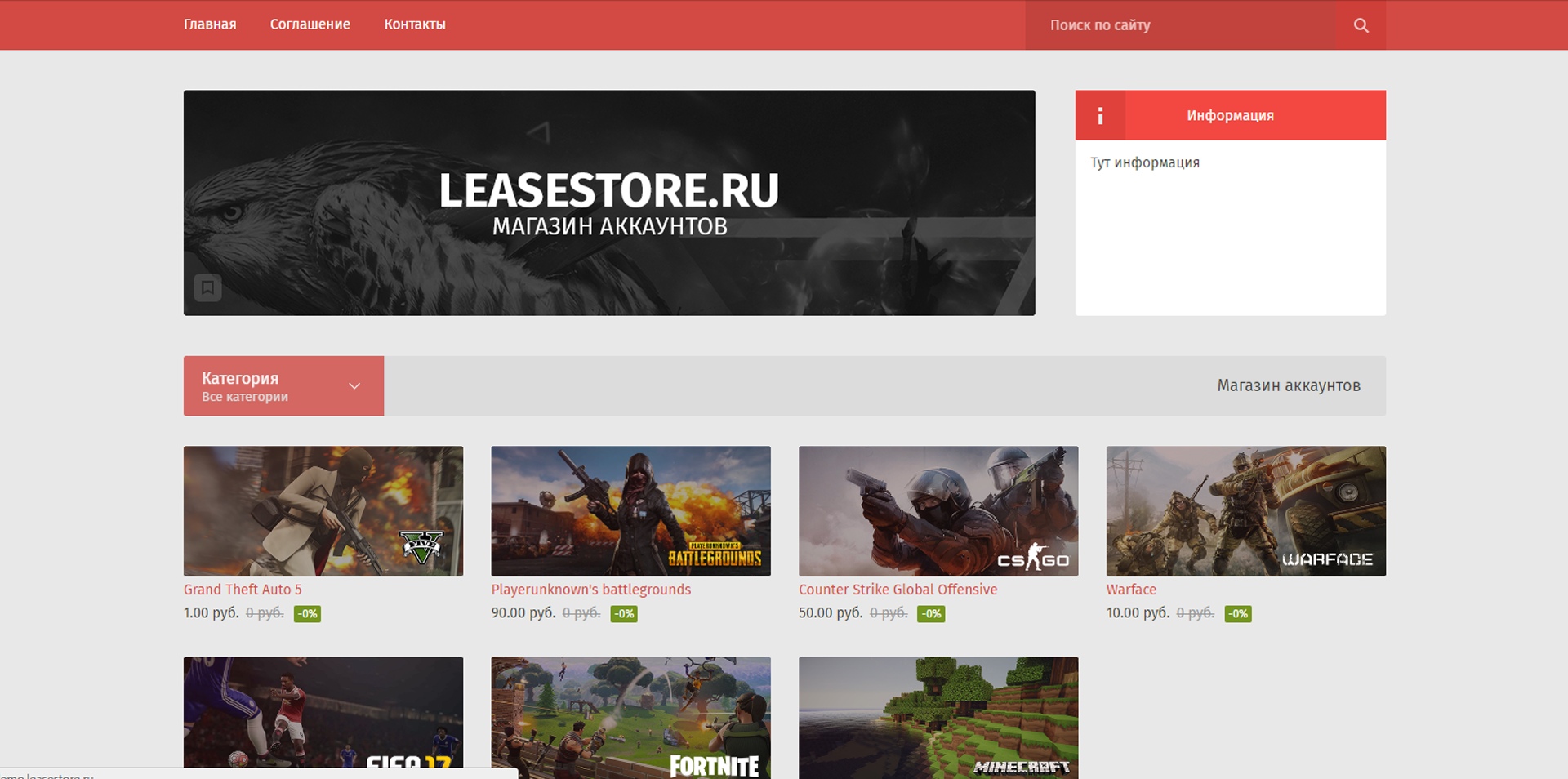Click the bookmark icon on banner
Viewport: 1568px width, 779px height.
click(x=207, y=287)
